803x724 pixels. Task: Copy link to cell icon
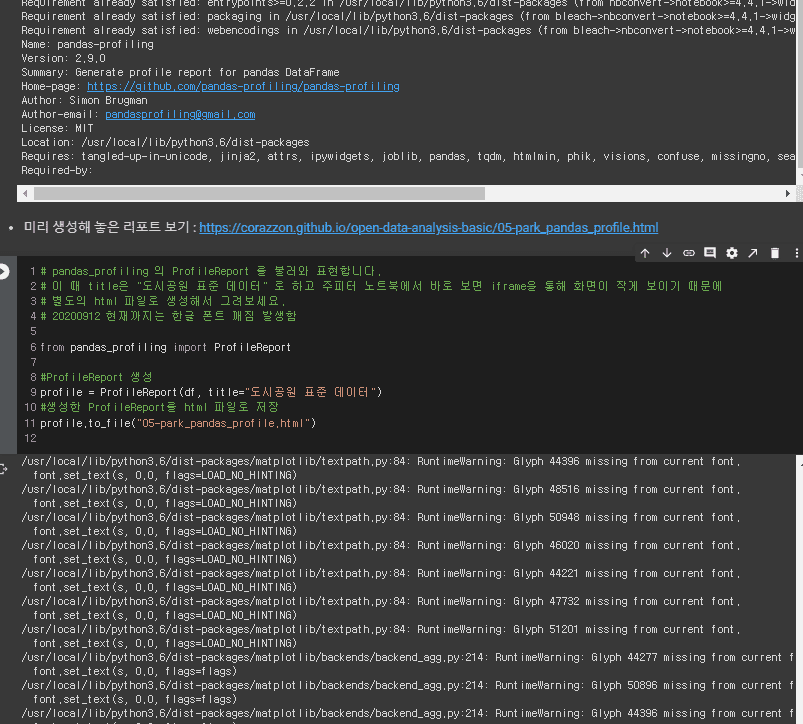(x=689, y=253)
